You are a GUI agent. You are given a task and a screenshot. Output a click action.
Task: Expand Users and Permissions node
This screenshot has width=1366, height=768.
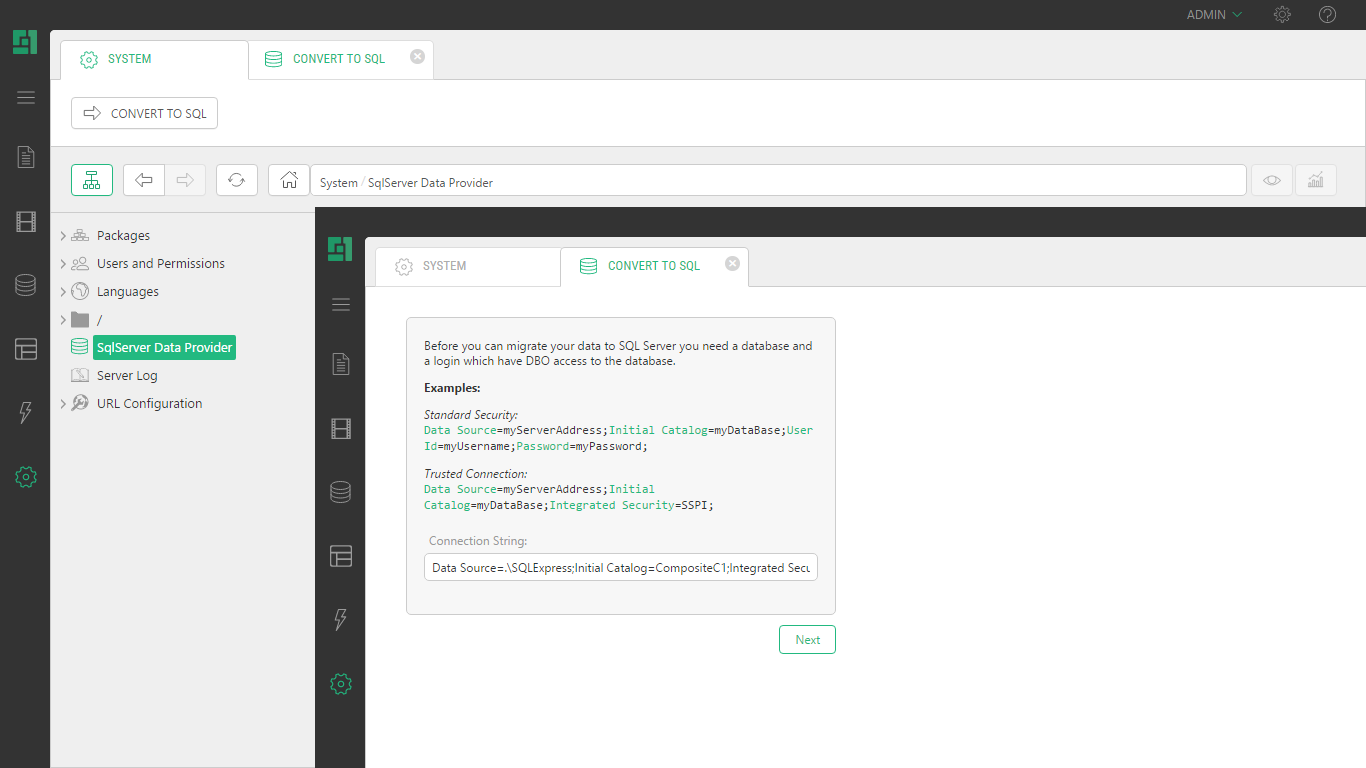click(x=63, y=264)
